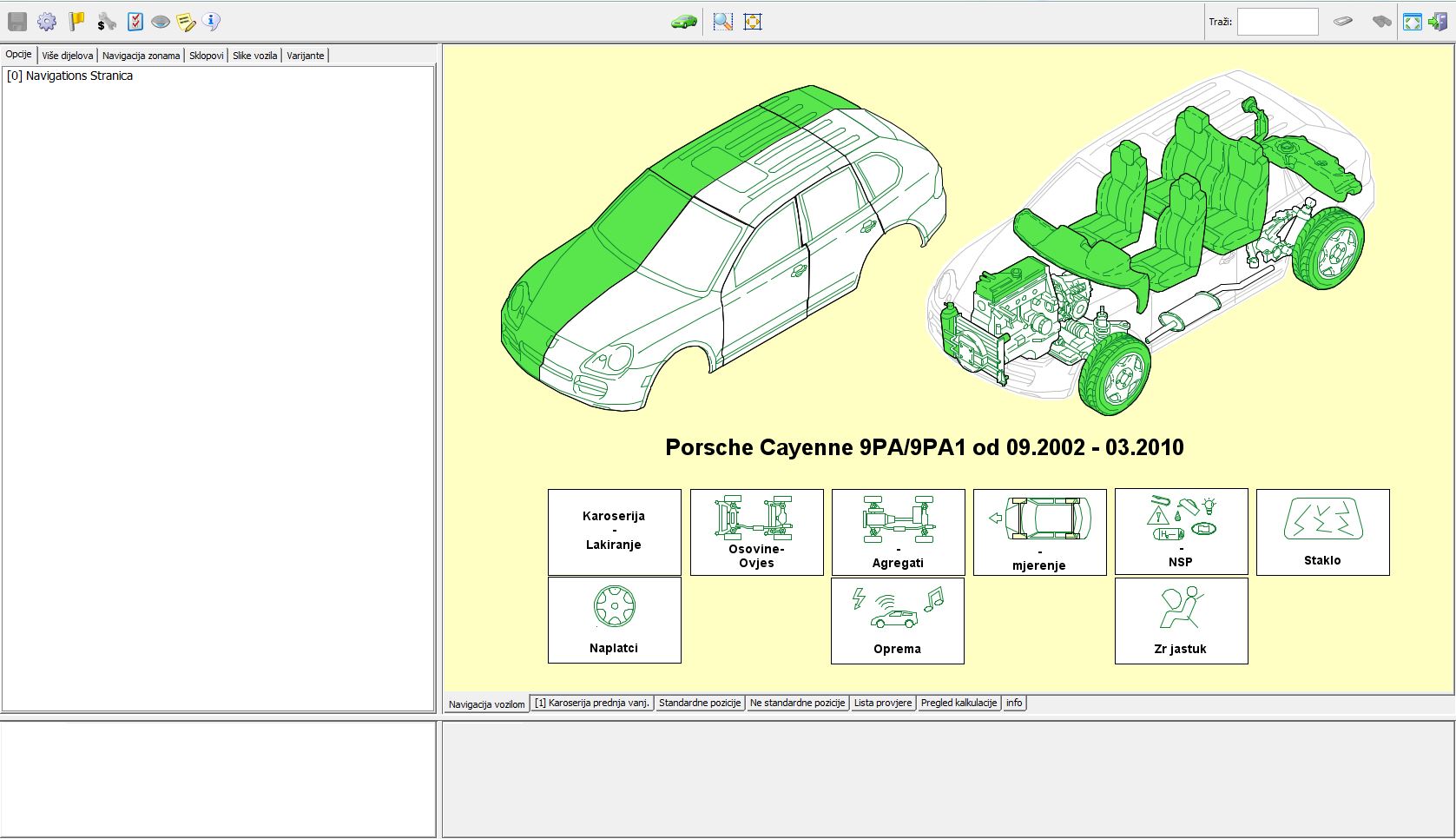Open the info tab at bottom

(1014, 703)
